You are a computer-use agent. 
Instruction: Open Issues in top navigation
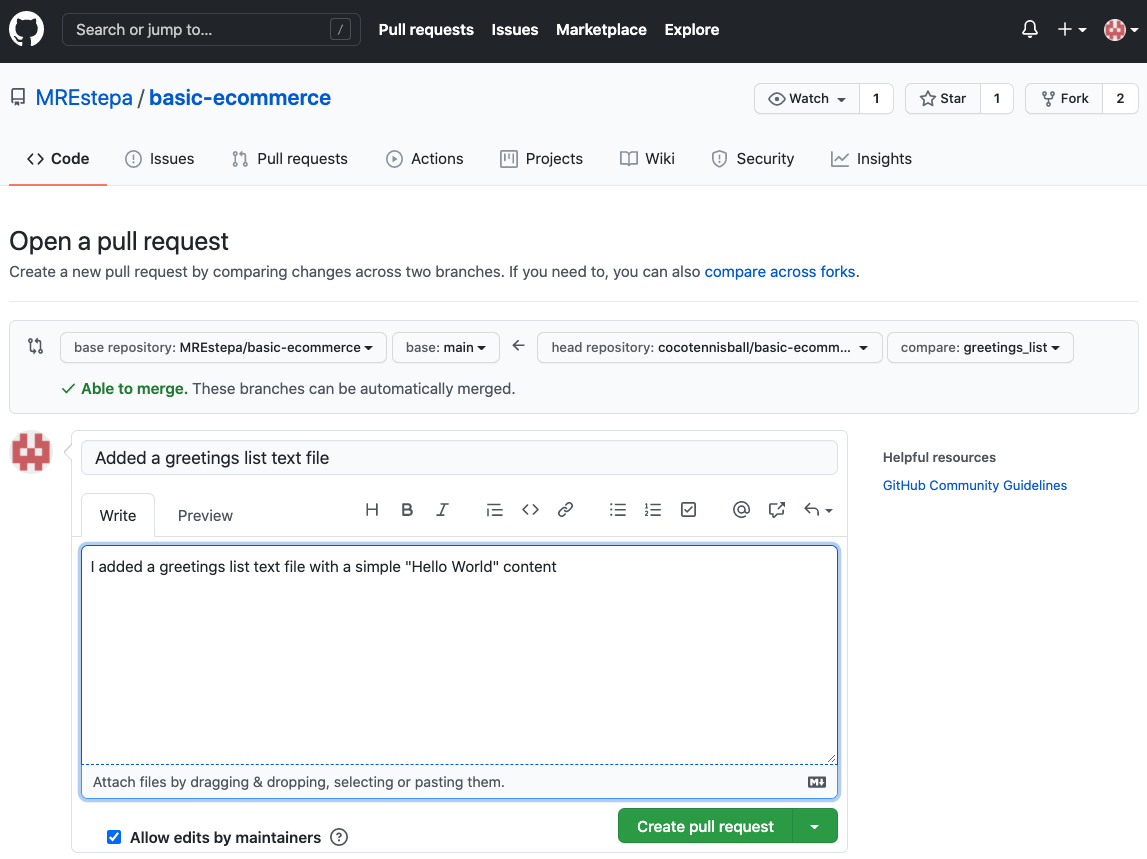[514, 30]
